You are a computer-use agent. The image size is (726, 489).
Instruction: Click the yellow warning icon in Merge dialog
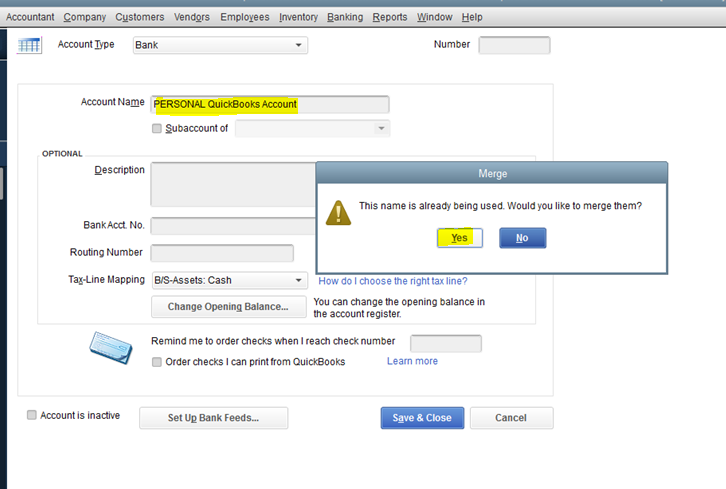[338, 213]
